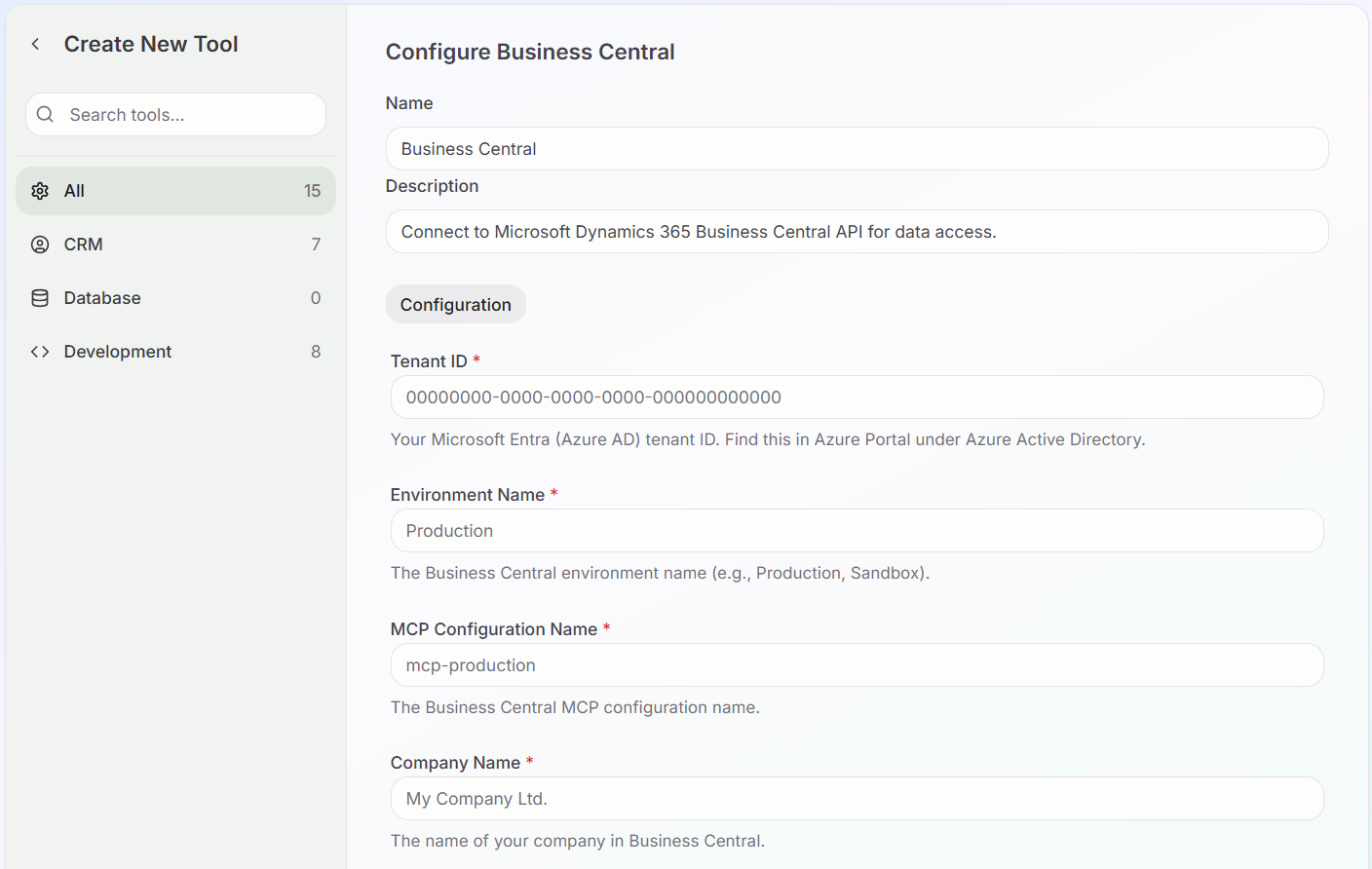
Task: Click the Description label
Action: tap(432, 186)
